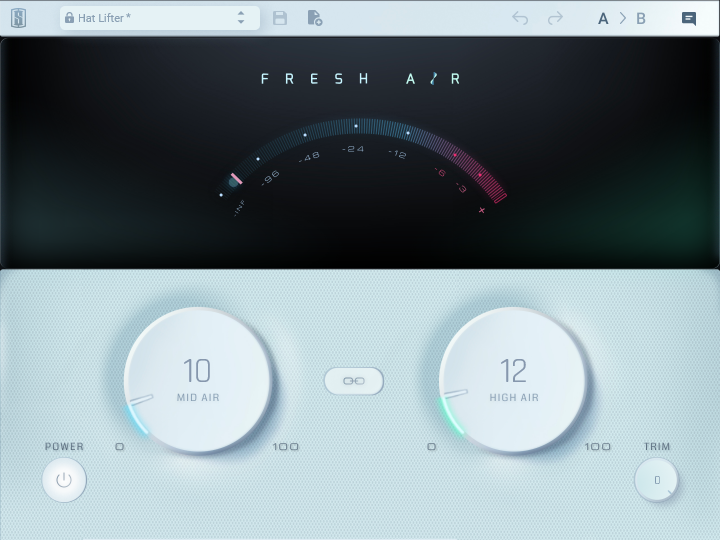The image size is (720, 540).
Task: Copy A to B with the arrow
Action: pyautogui.click(x=622, y=18)
